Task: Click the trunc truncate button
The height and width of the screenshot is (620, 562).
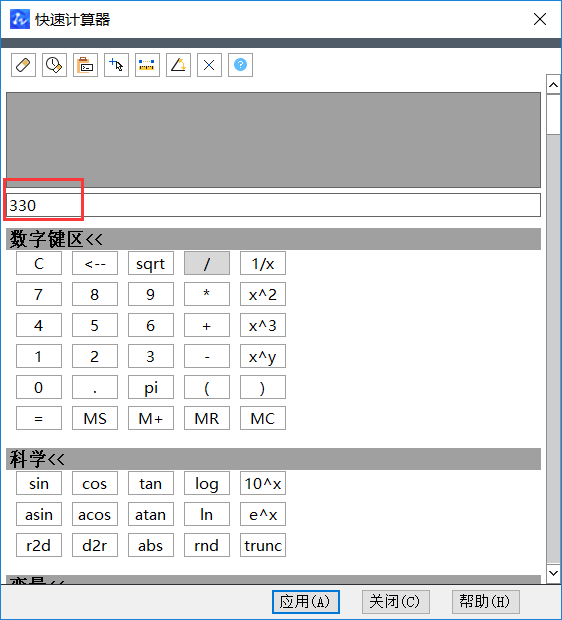Action: pyautogui.click(x=263, y=545)
